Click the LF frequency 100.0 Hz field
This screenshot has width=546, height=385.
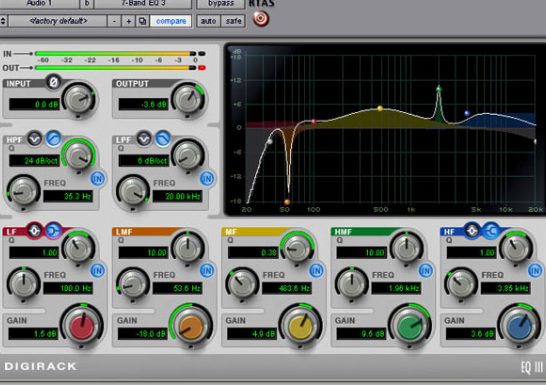click(x=68, y=288)
